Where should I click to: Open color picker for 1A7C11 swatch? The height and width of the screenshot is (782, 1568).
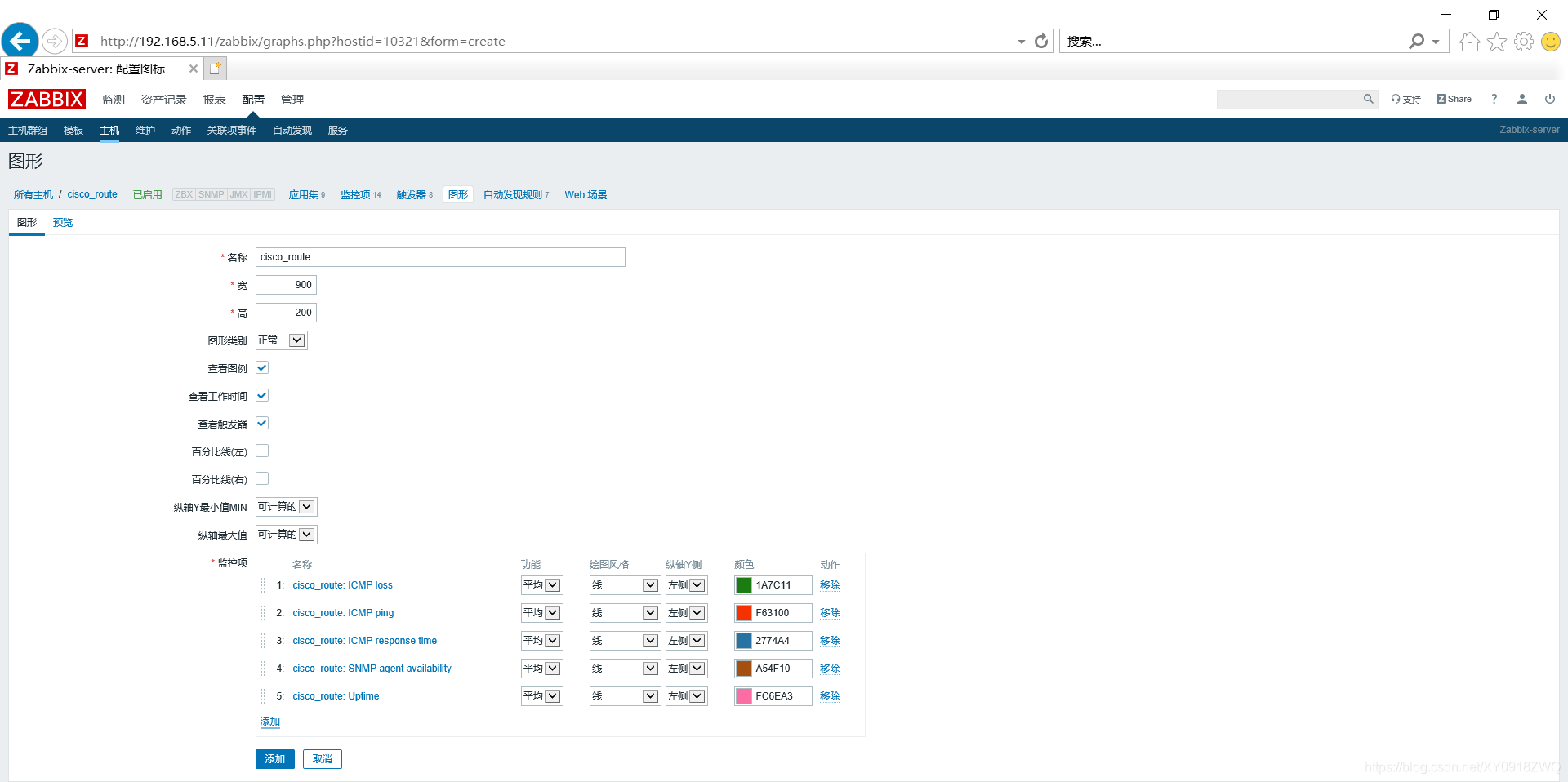[x=744, y=585]
